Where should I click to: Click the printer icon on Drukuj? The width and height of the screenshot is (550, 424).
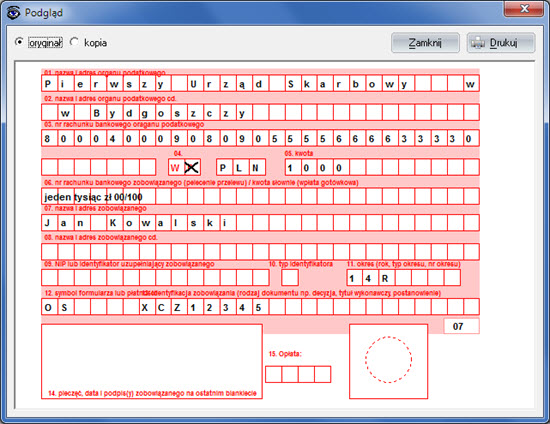coord(478,43)
